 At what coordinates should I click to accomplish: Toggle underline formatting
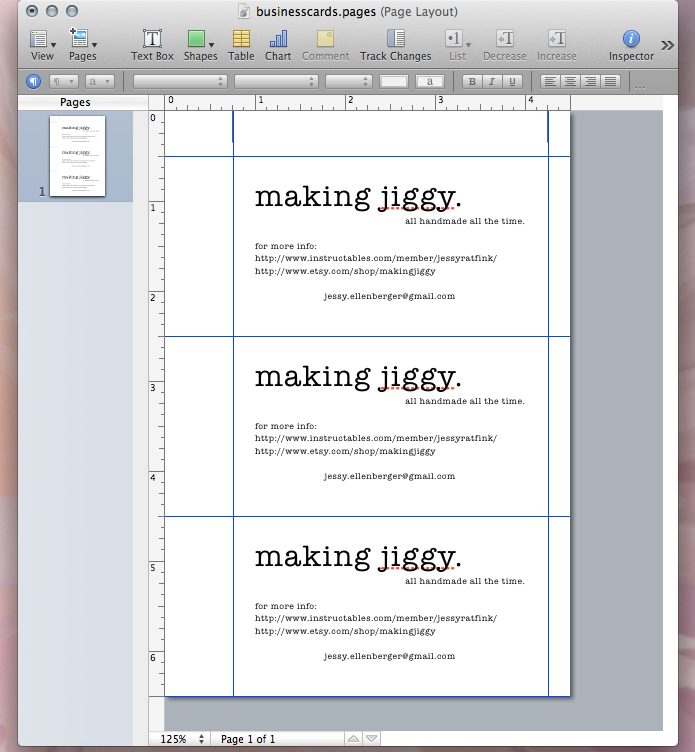[x=512, y=82]
